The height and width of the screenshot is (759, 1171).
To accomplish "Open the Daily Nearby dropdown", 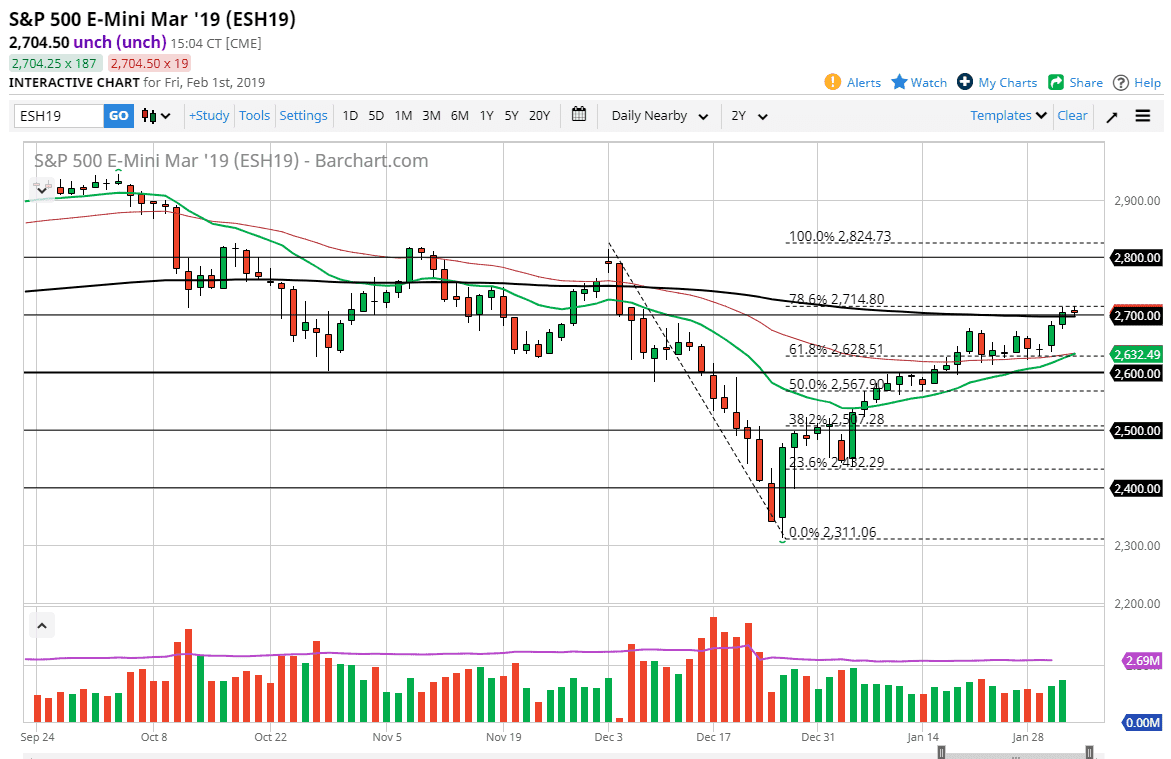I will 658,115.
